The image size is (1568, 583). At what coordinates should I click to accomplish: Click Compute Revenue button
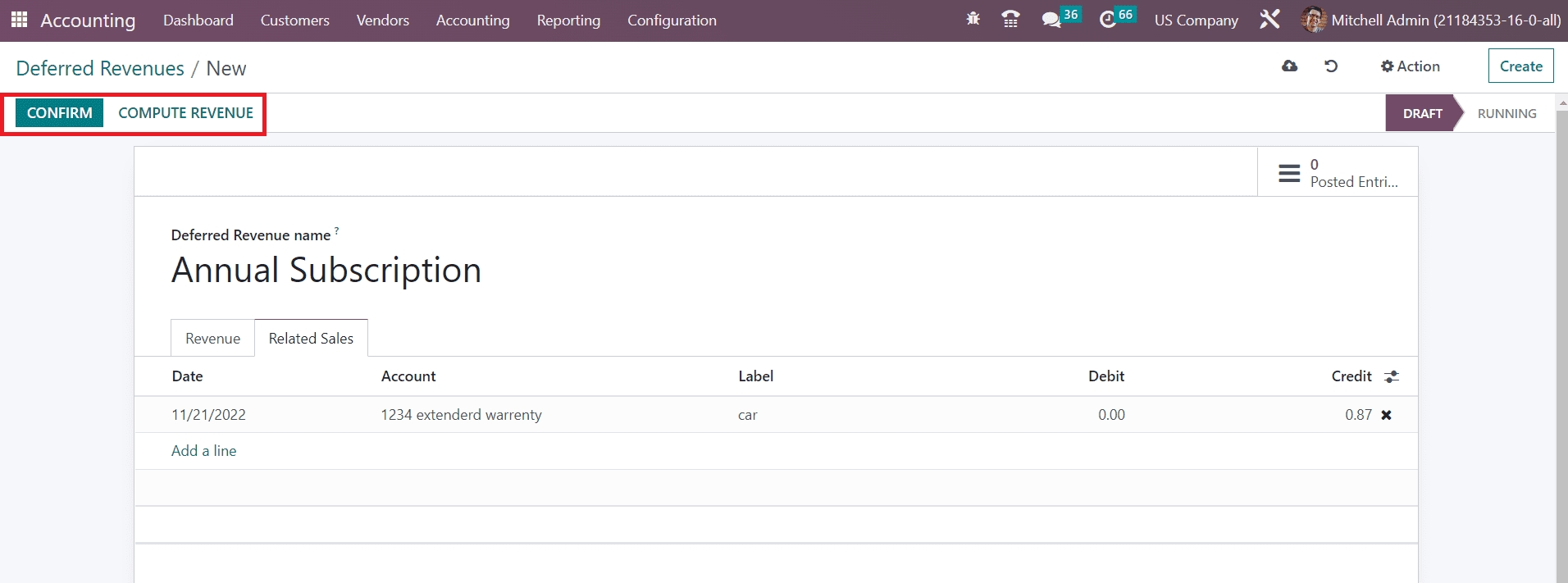click(185, 113)
